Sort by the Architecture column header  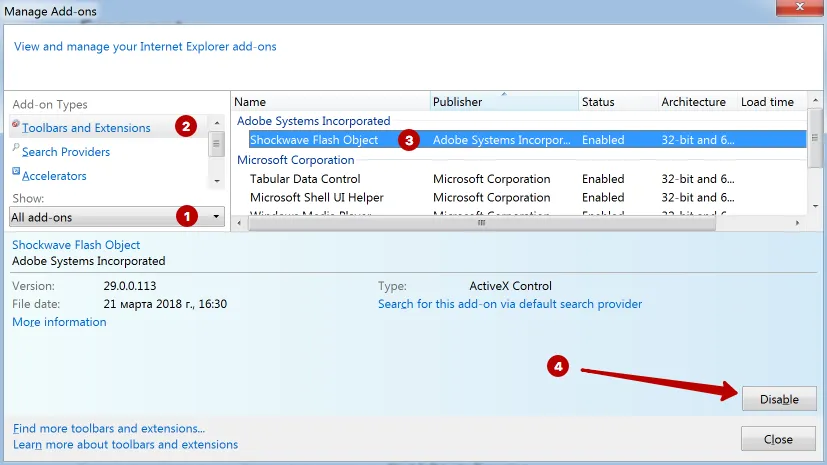pos(697,102)
